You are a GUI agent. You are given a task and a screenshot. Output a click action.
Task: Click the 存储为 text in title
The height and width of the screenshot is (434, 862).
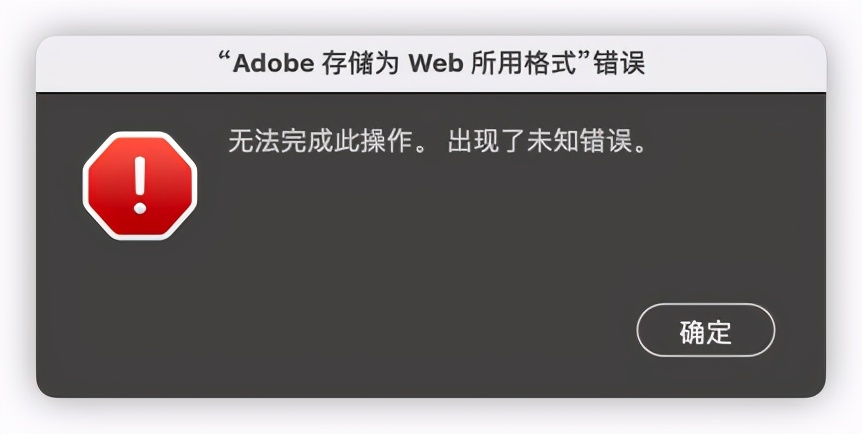point(351,64)
